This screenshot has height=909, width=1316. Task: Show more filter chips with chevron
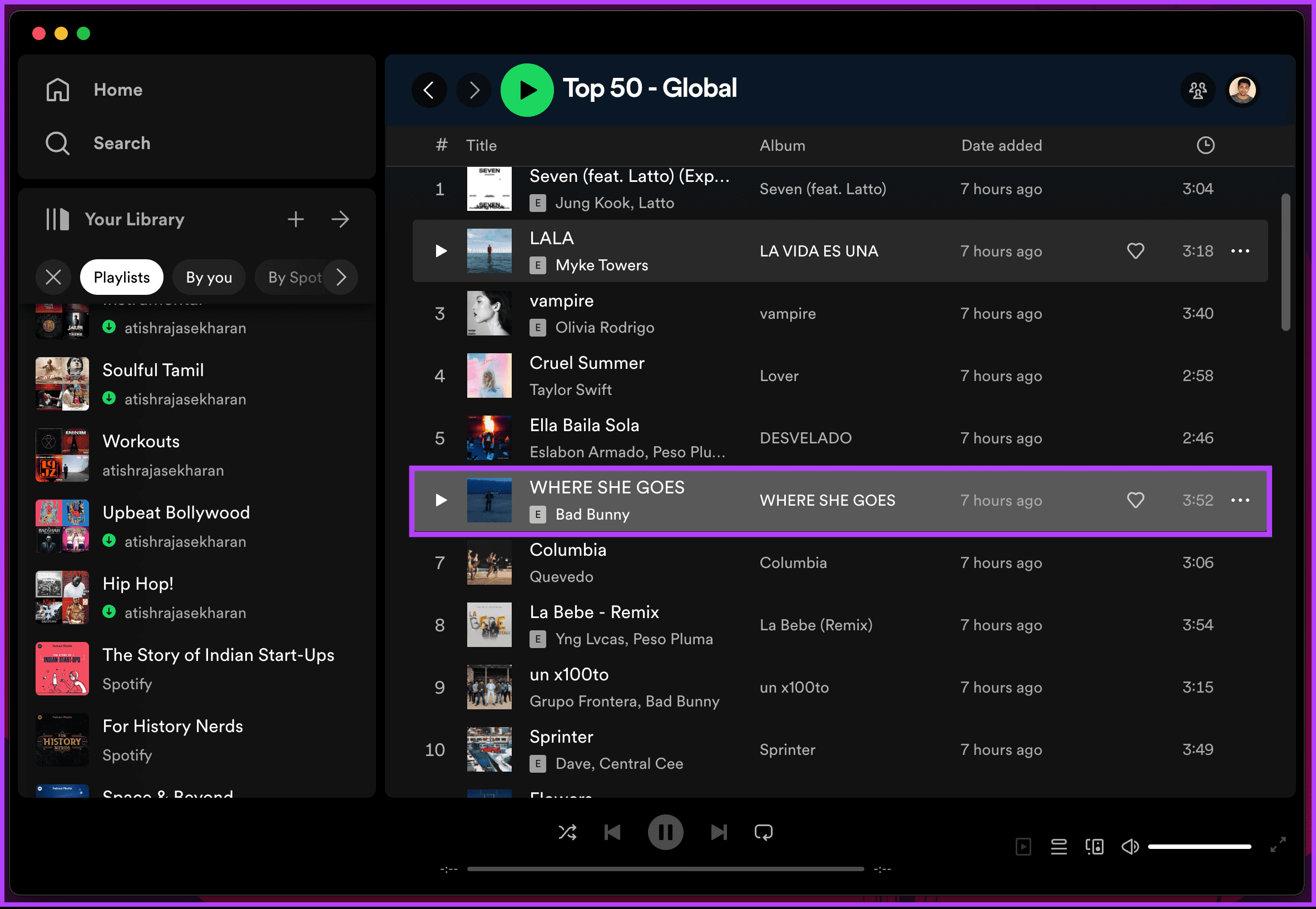341,278
